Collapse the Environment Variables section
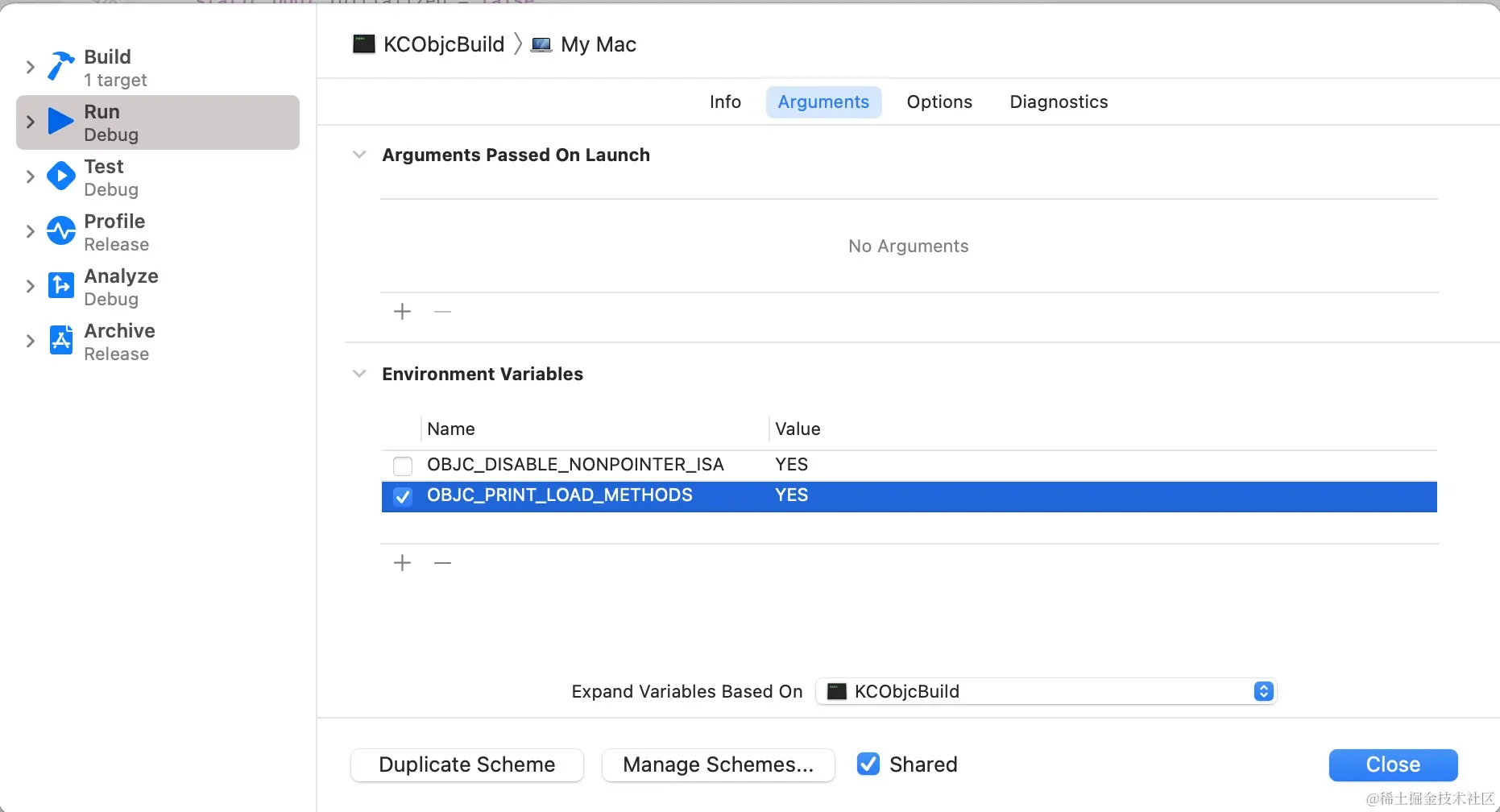 tap(358, 373)
